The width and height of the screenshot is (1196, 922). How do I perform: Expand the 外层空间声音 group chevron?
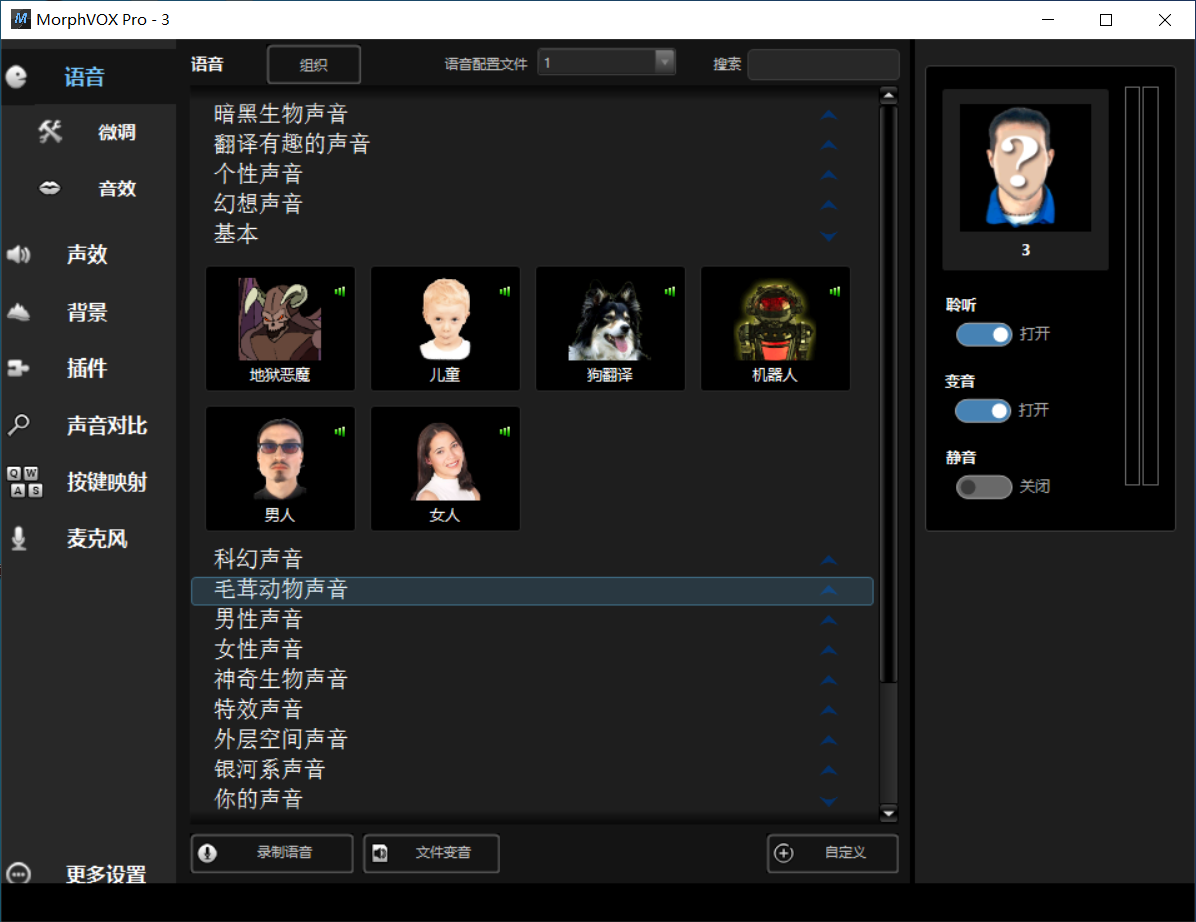click(x=829, y=740)
